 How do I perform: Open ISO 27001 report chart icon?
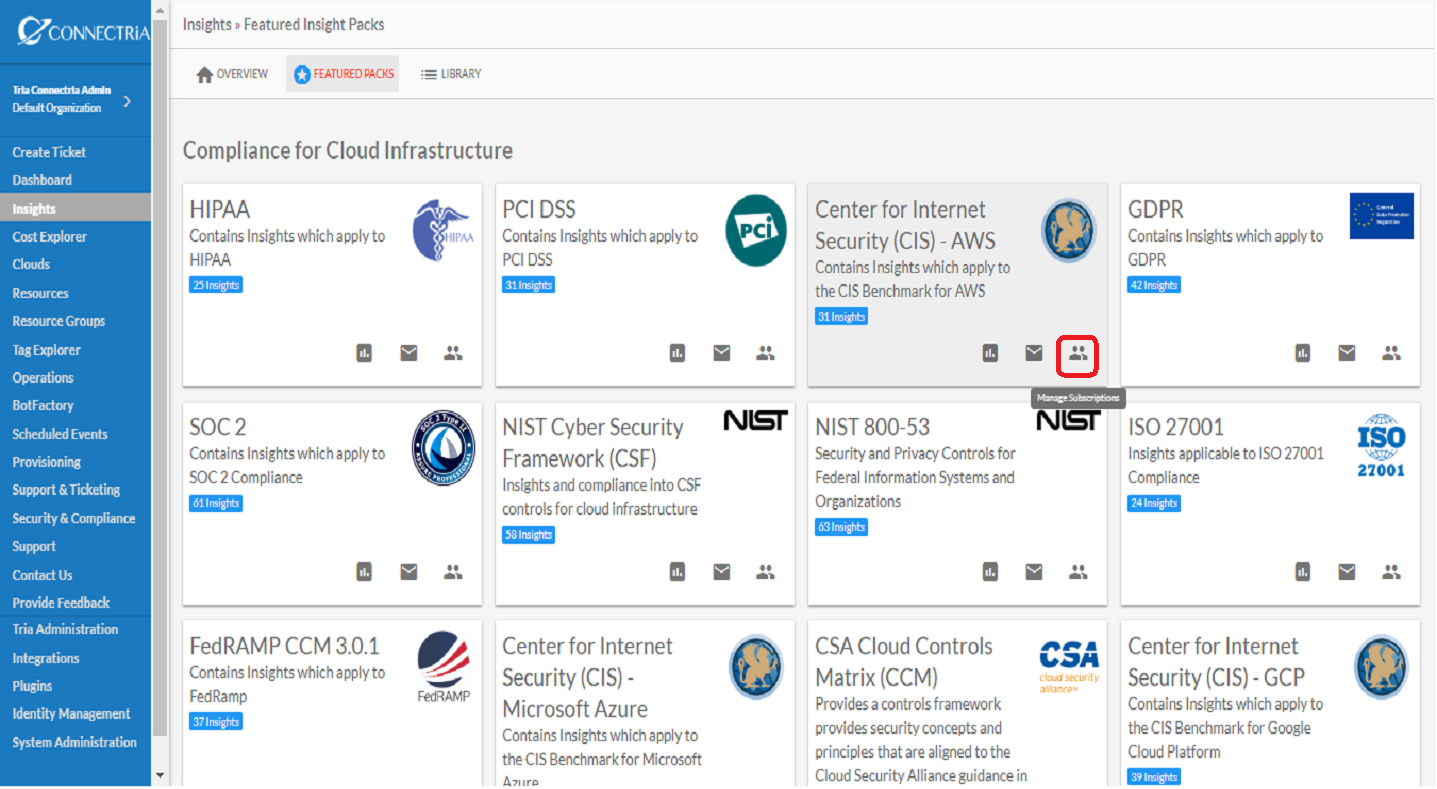pyautogui.click(x=1303, y=571)
